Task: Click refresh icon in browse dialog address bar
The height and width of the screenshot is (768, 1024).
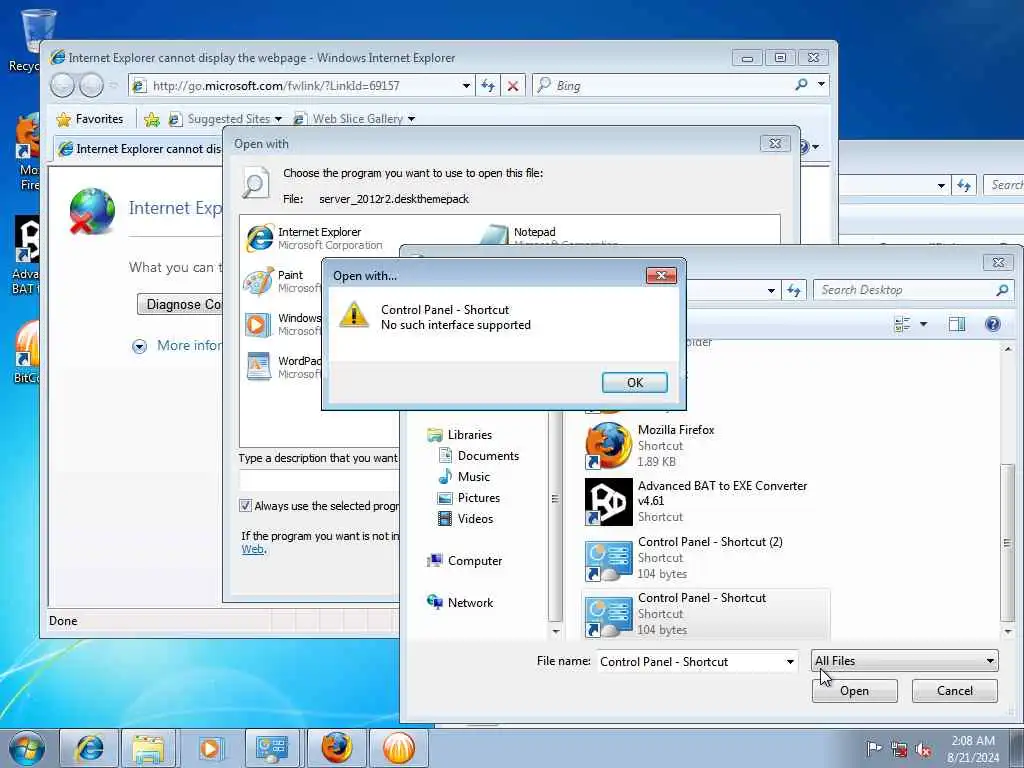Action: [793, 291]
